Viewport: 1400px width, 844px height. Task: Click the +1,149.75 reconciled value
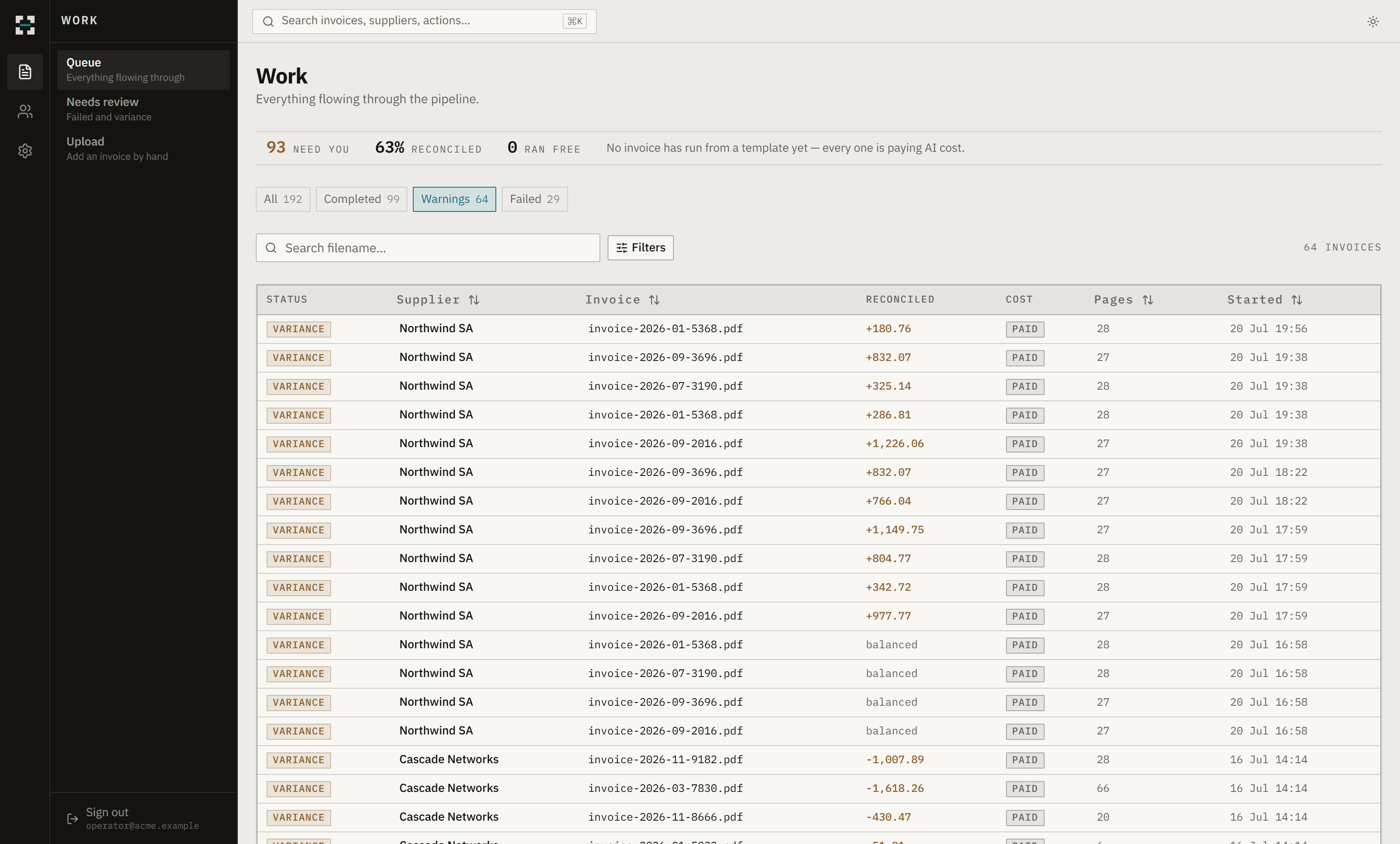point(894,530)
